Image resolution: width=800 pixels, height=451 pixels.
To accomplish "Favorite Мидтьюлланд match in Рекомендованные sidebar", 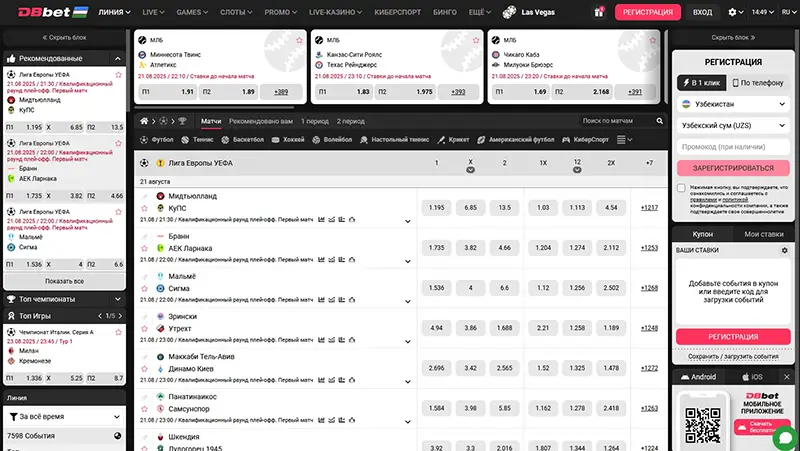I will coord(118,74).
